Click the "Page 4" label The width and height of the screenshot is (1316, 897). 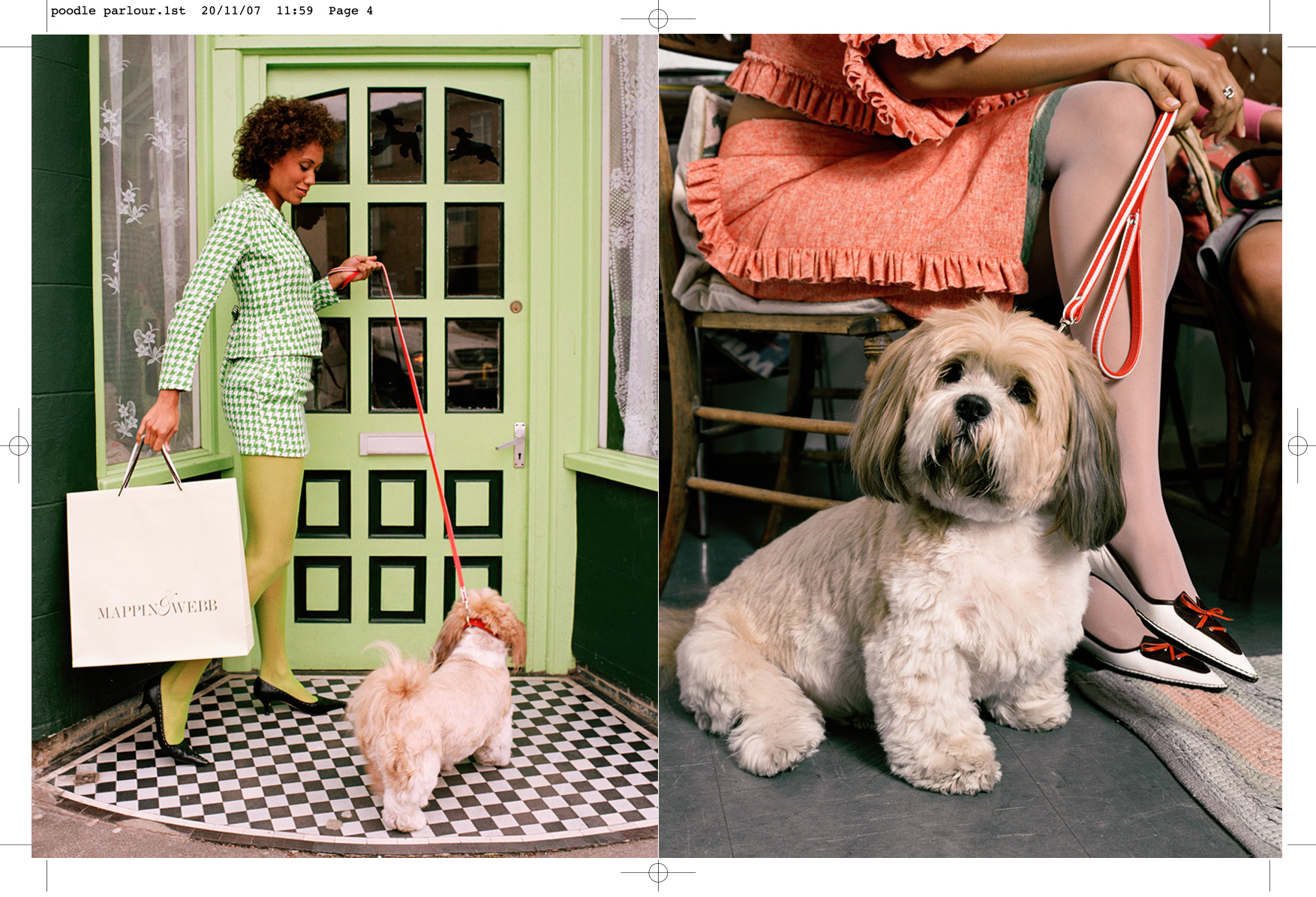(350, 11)
